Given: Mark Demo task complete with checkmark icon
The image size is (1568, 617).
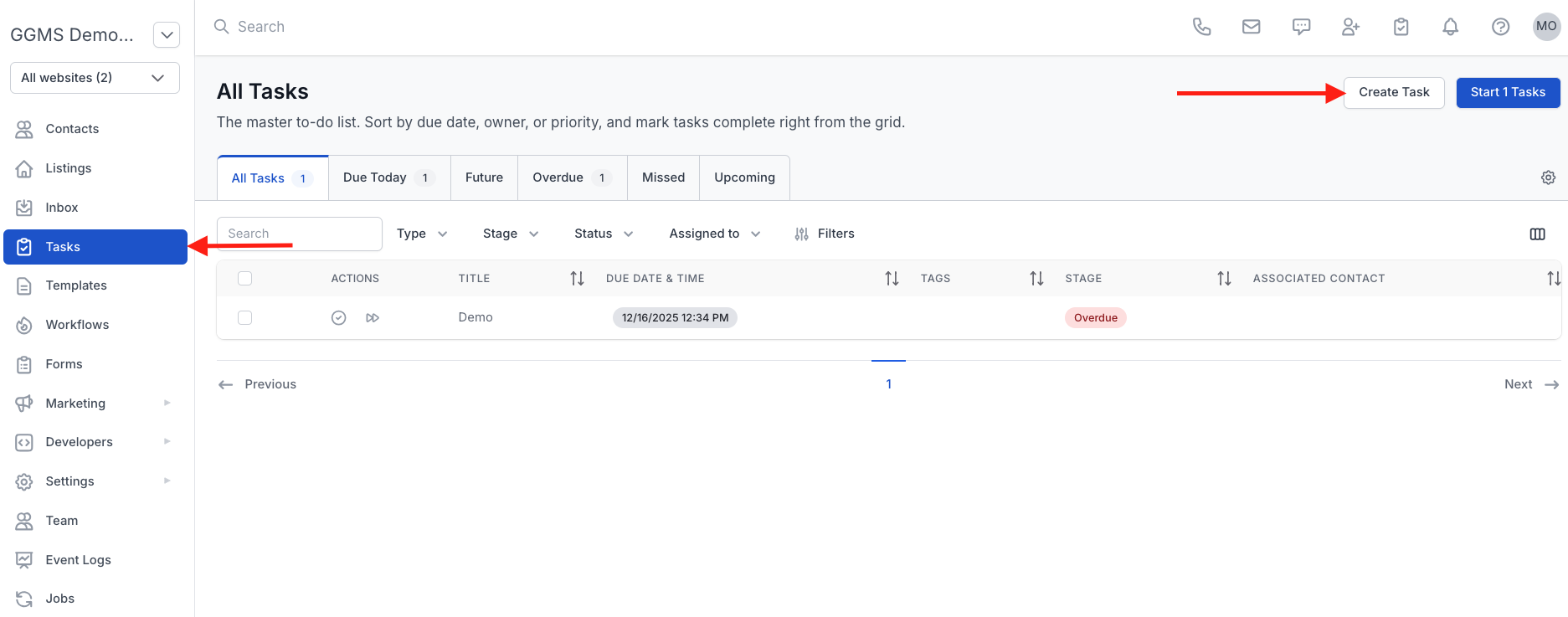Looking at the screenshot, I should pos(338,318).
